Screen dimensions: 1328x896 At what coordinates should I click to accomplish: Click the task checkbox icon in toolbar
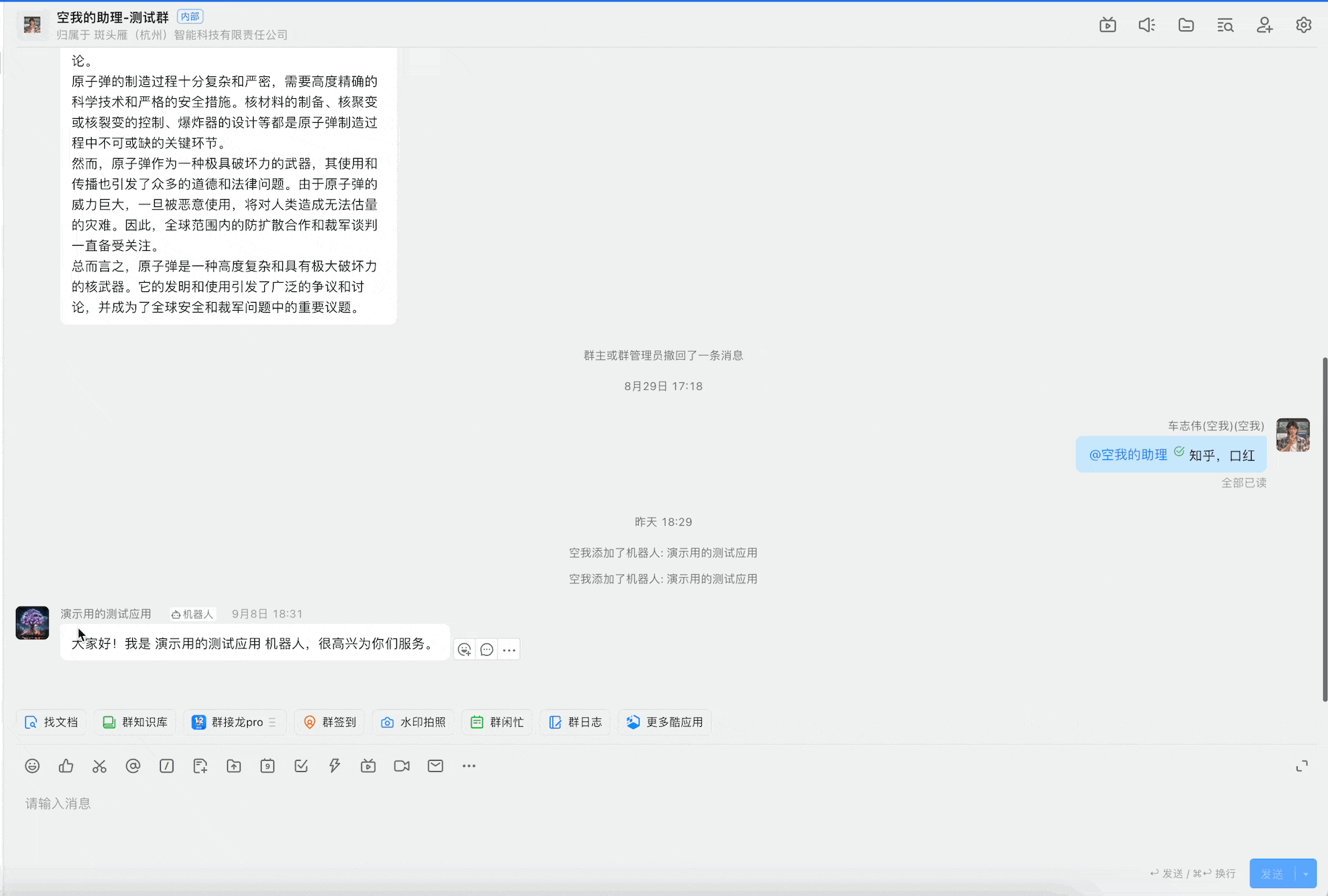301,766
